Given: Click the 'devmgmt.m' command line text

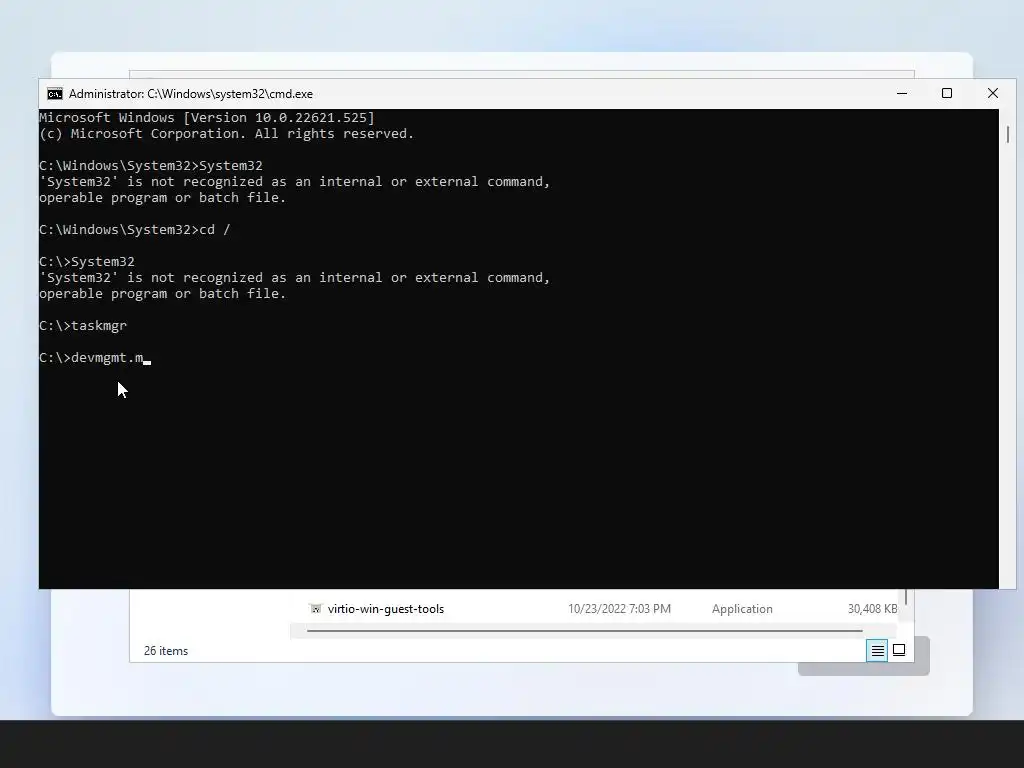Looking at the screenshot, I should [107, 358].
